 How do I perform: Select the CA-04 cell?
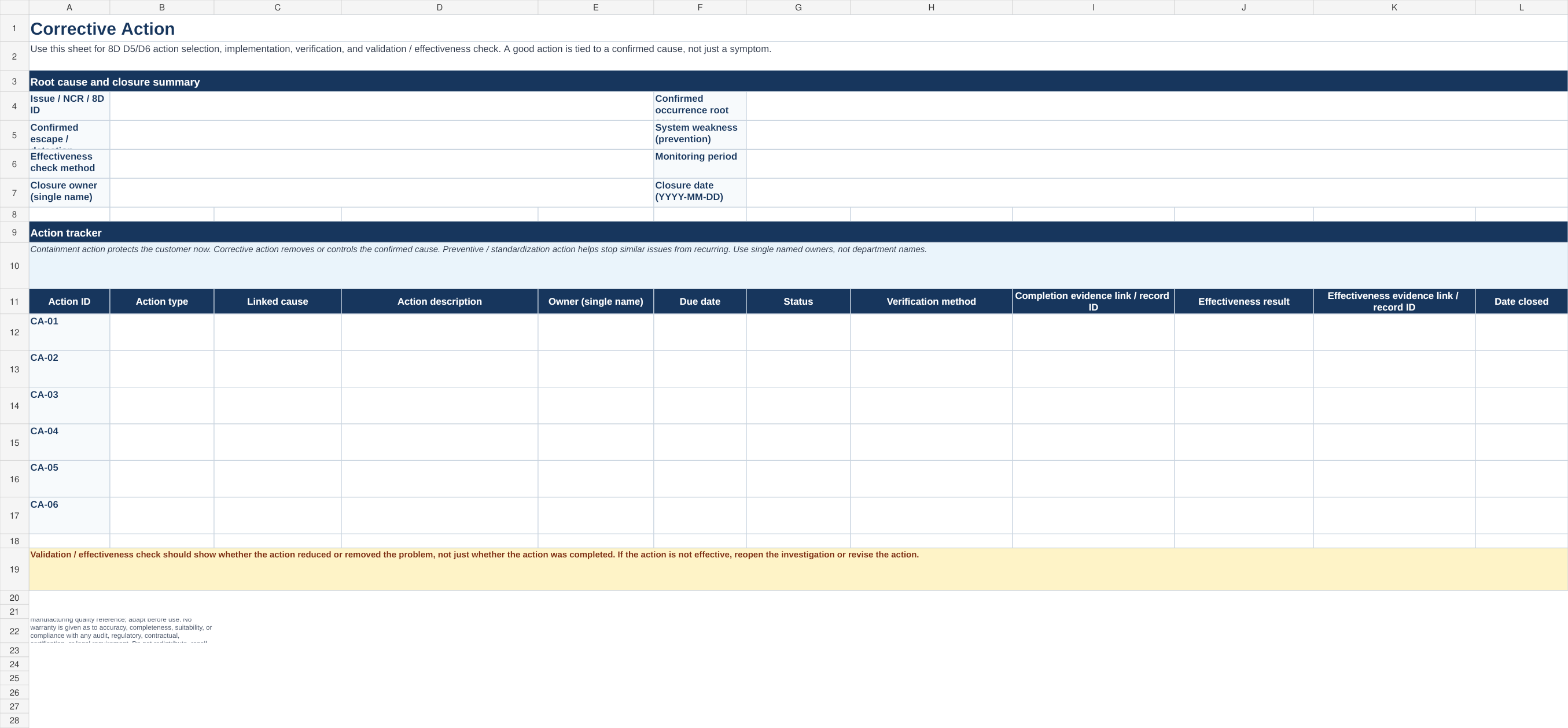pos(69,442)
